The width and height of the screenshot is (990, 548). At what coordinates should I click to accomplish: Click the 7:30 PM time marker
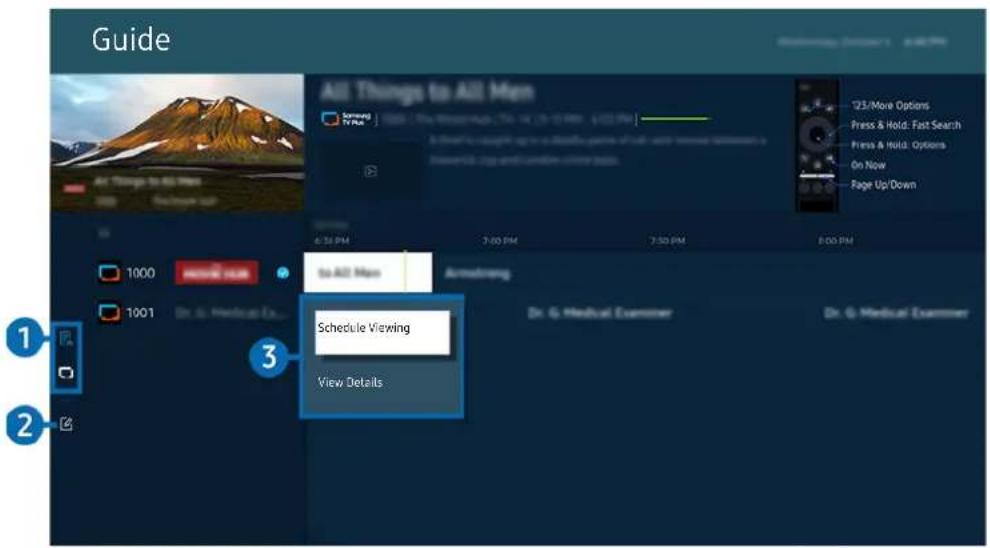point(668,241)
